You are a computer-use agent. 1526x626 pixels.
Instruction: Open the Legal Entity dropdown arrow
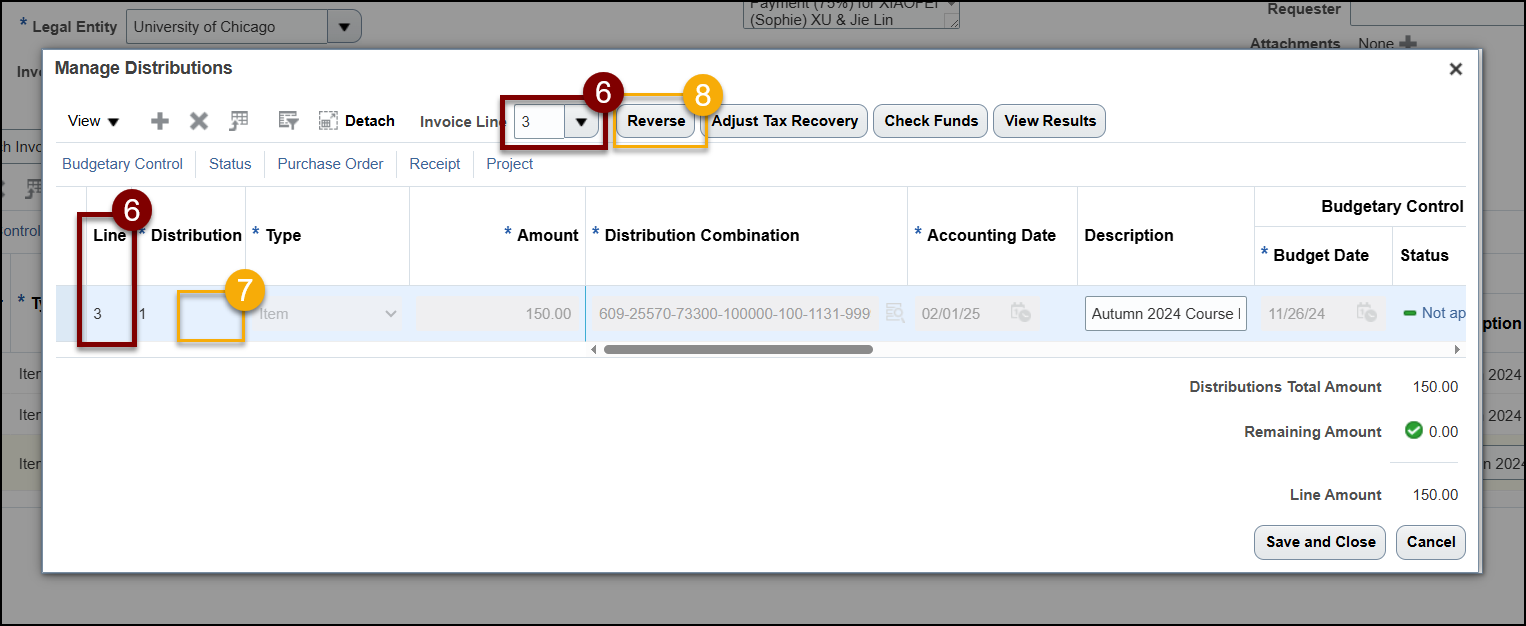pyautogui.click(x=344, y=27)
